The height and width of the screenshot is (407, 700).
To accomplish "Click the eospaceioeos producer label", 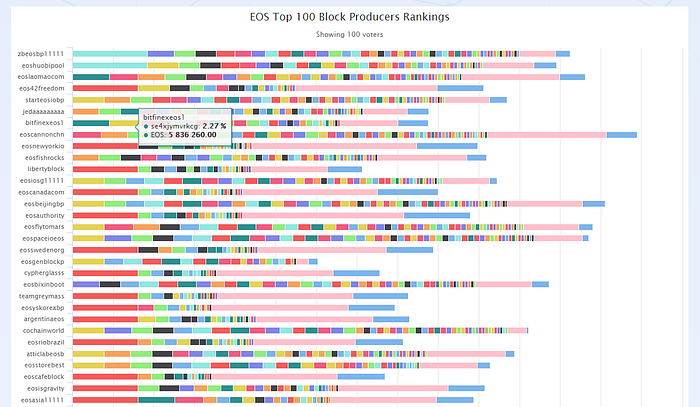I will click(43, 238).
